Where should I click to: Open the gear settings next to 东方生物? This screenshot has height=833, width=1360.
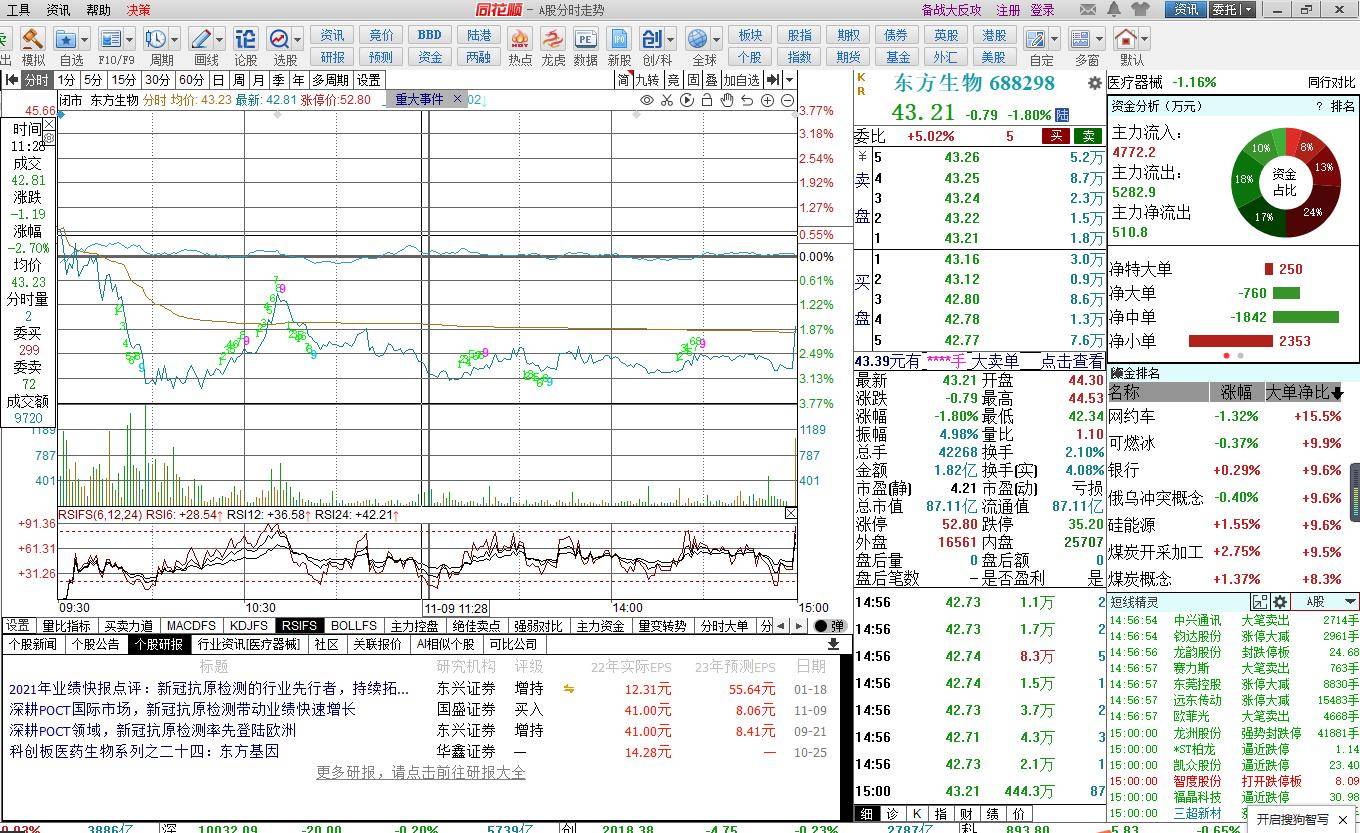[1095, 83]
